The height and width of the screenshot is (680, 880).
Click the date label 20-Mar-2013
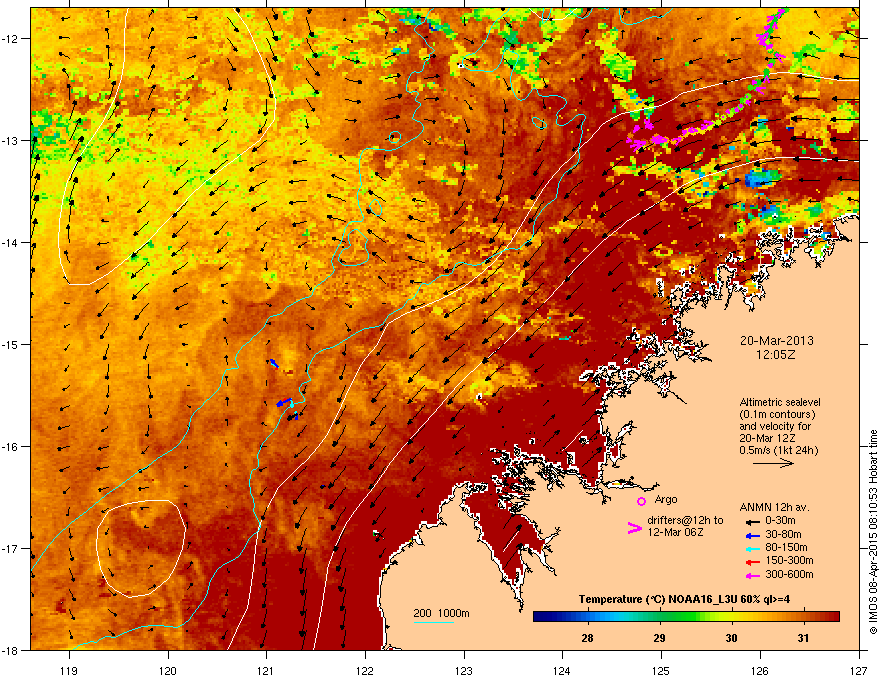[x=776, y=341]
